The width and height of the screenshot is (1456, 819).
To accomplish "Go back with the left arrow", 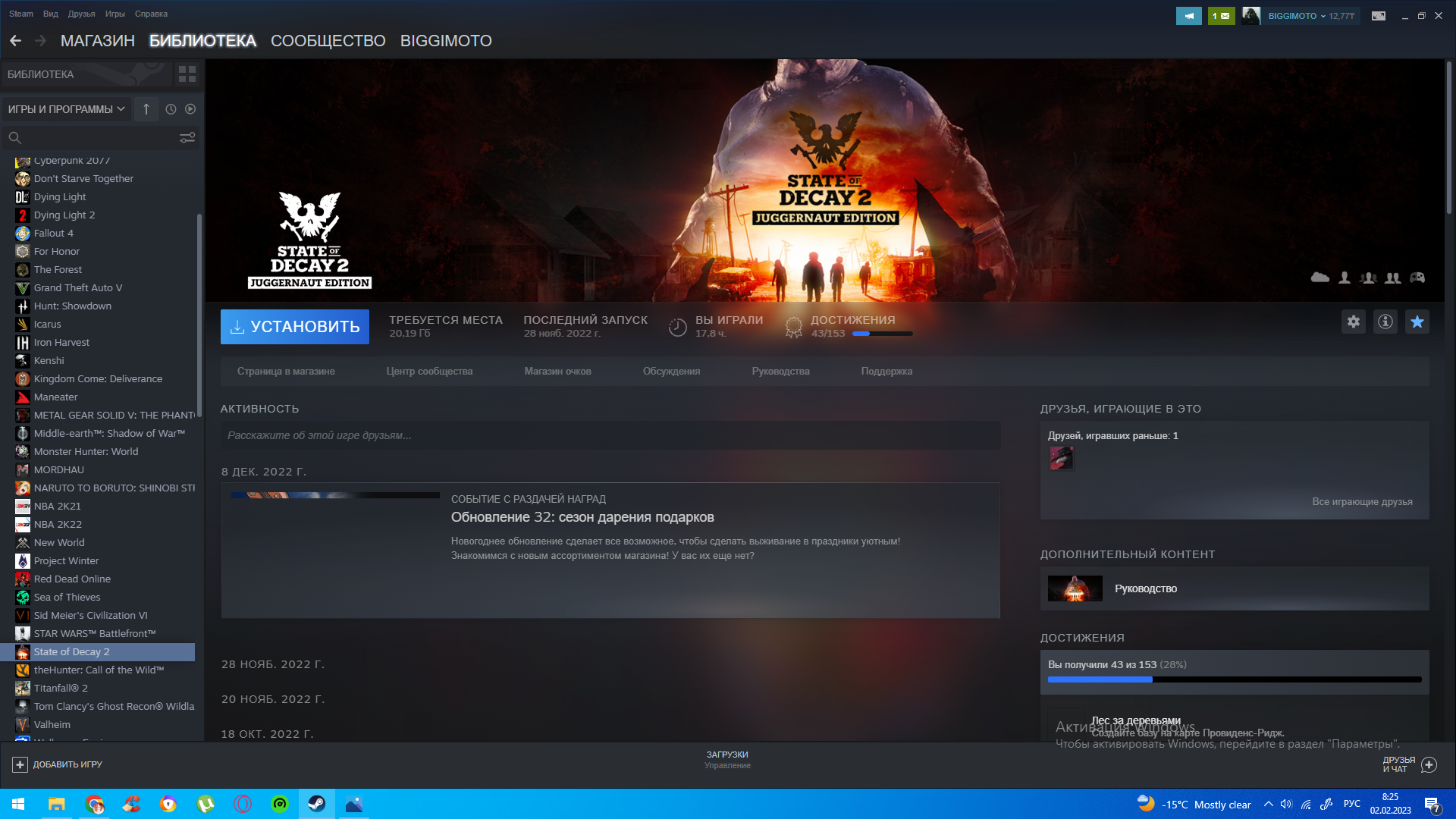I will [15, 41].
